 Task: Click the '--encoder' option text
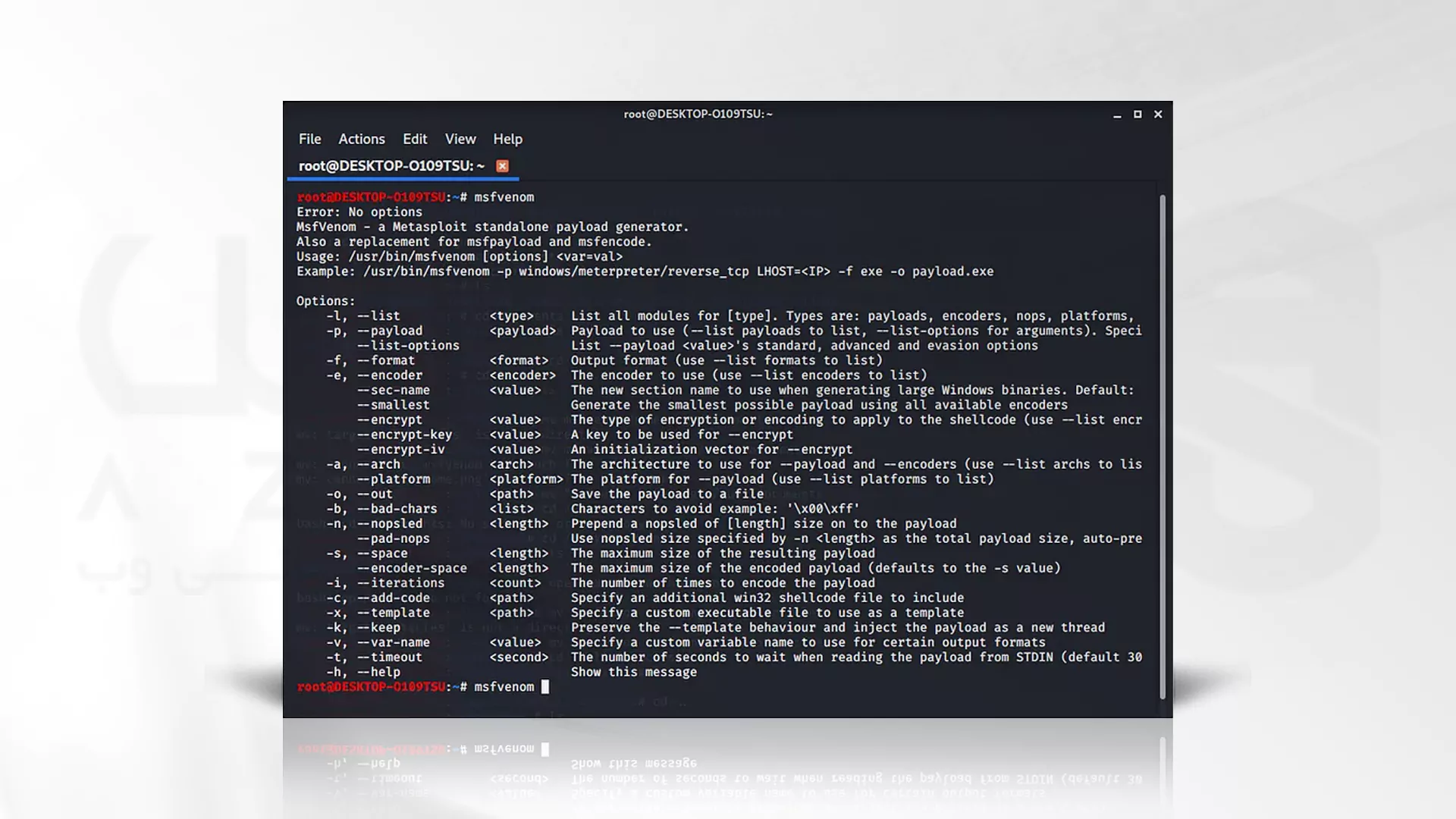point(390,375)
